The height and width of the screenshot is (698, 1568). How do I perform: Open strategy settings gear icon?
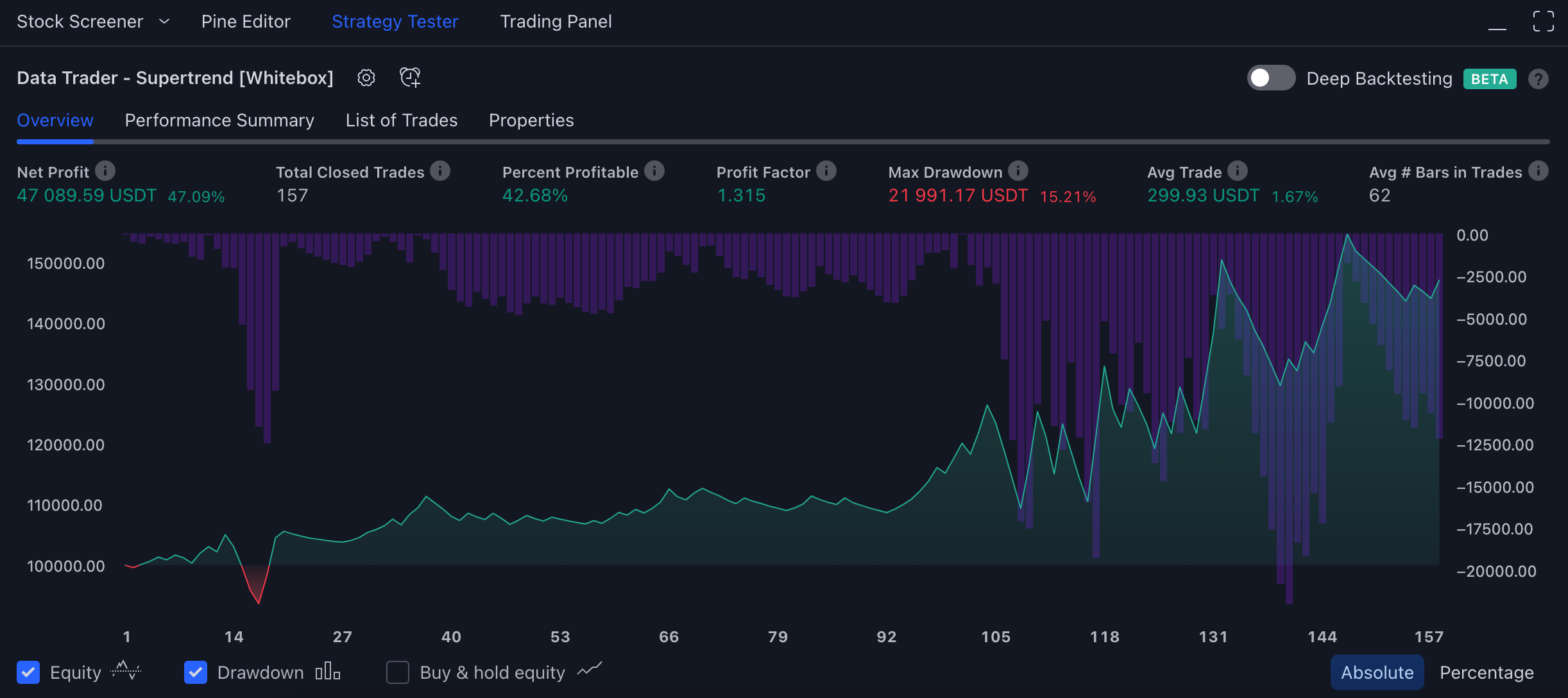(366, 78)
